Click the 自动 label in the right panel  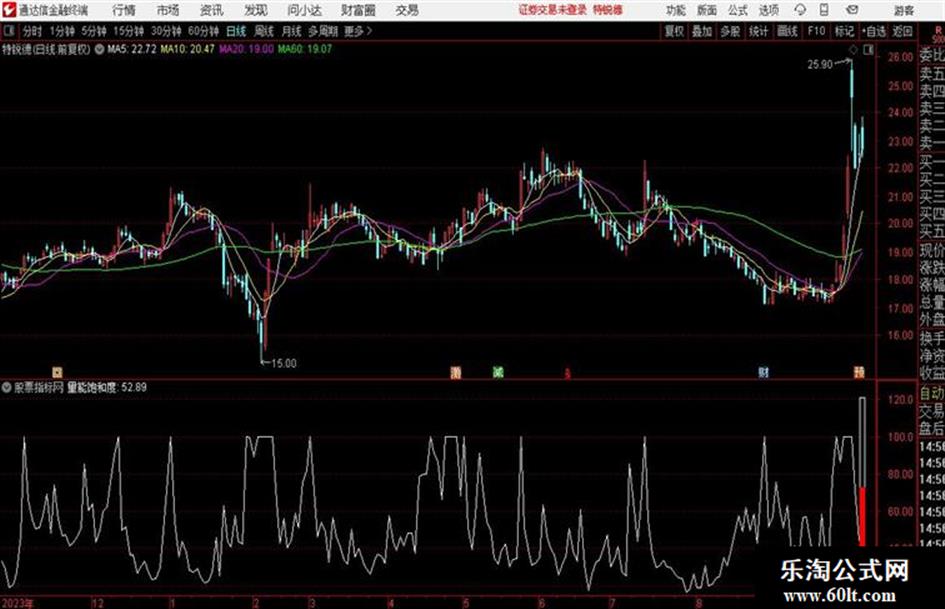point(932,394)
